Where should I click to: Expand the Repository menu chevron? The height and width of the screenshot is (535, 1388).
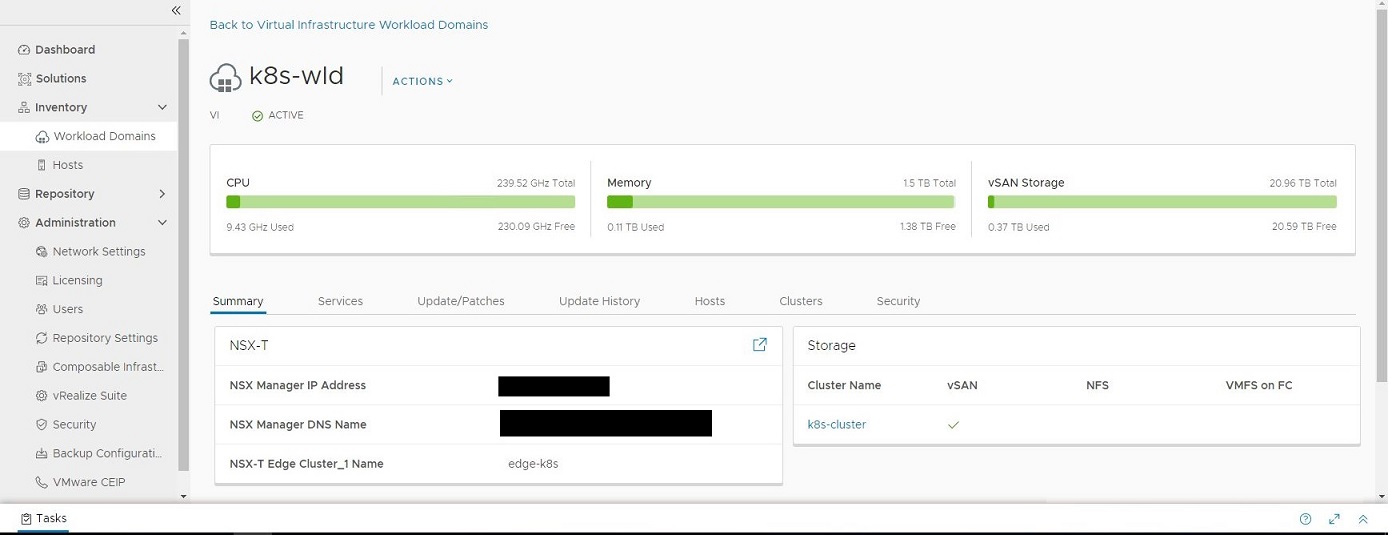point(162,194)
